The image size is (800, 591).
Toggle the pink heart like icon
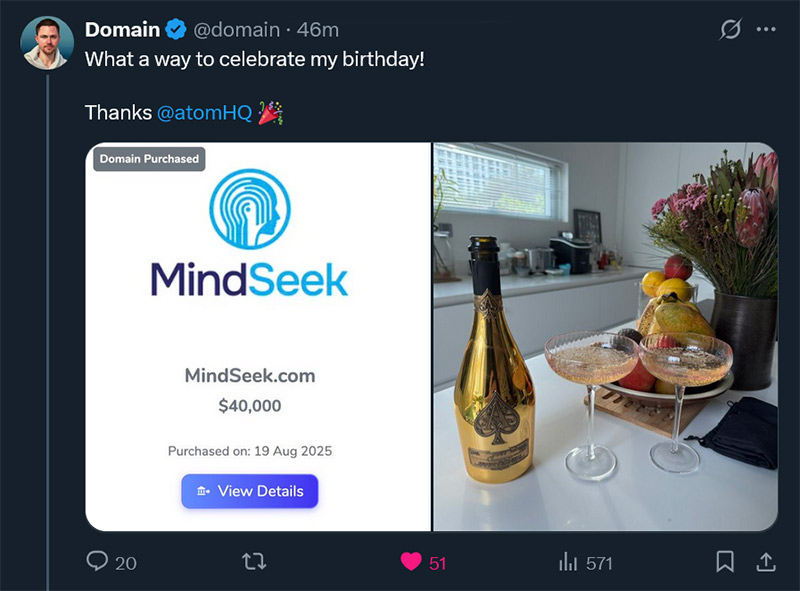tap(411, 562)
